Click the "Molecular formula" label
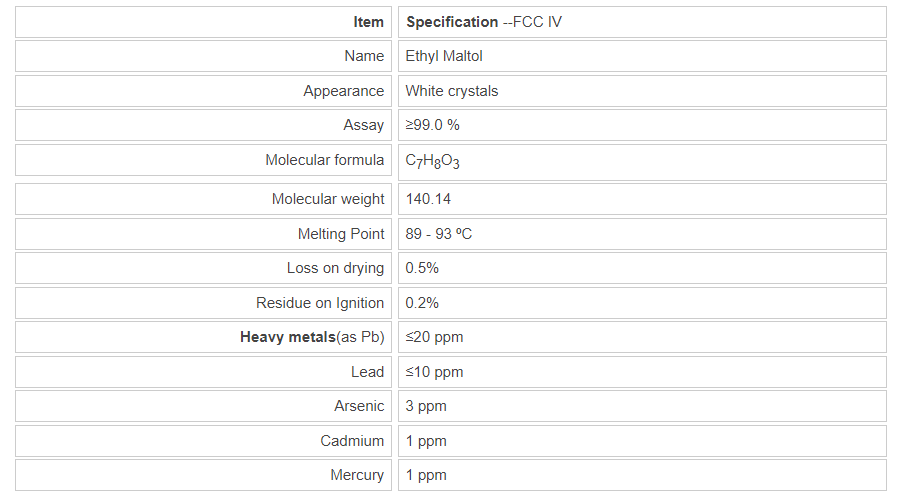 click(x=324, y=160)
